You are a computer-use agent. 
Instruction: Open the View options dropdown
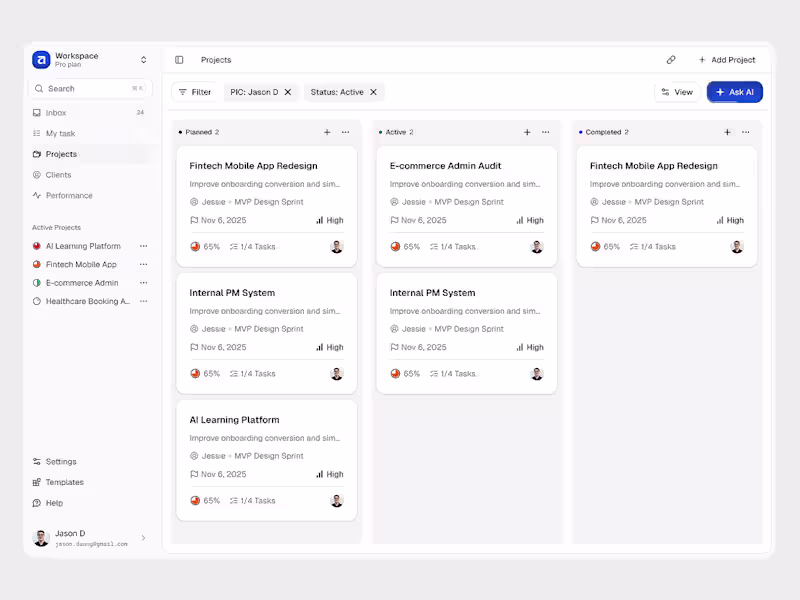[677, 91]
